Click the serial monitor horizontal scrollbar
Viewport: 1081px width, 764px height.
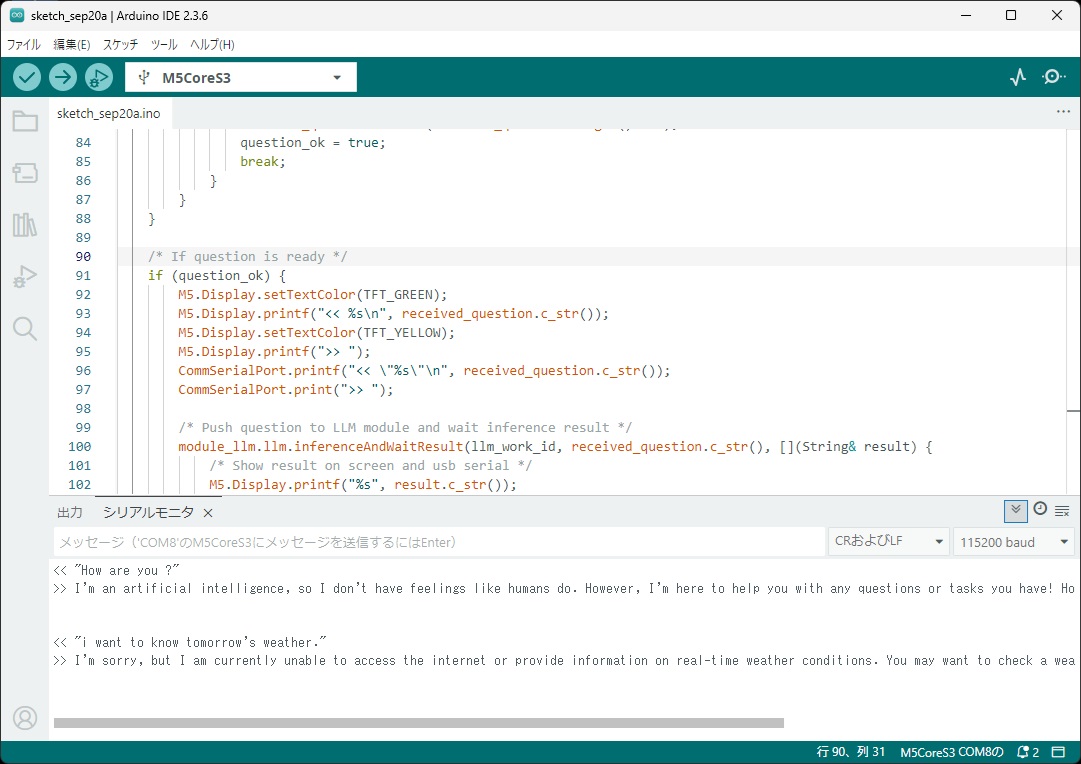pyautogui.click(x=418, y=723)
